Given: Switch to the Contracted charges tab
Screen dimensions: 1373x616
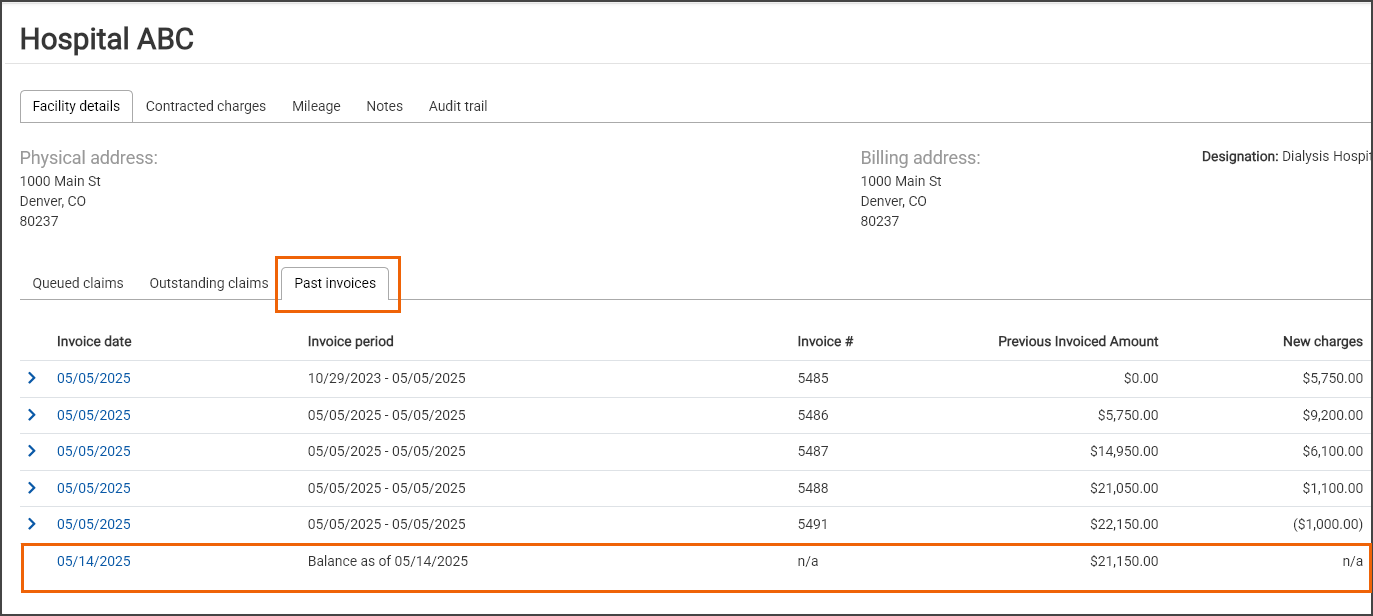Looking at the screenshot, I should pos(206,106).
